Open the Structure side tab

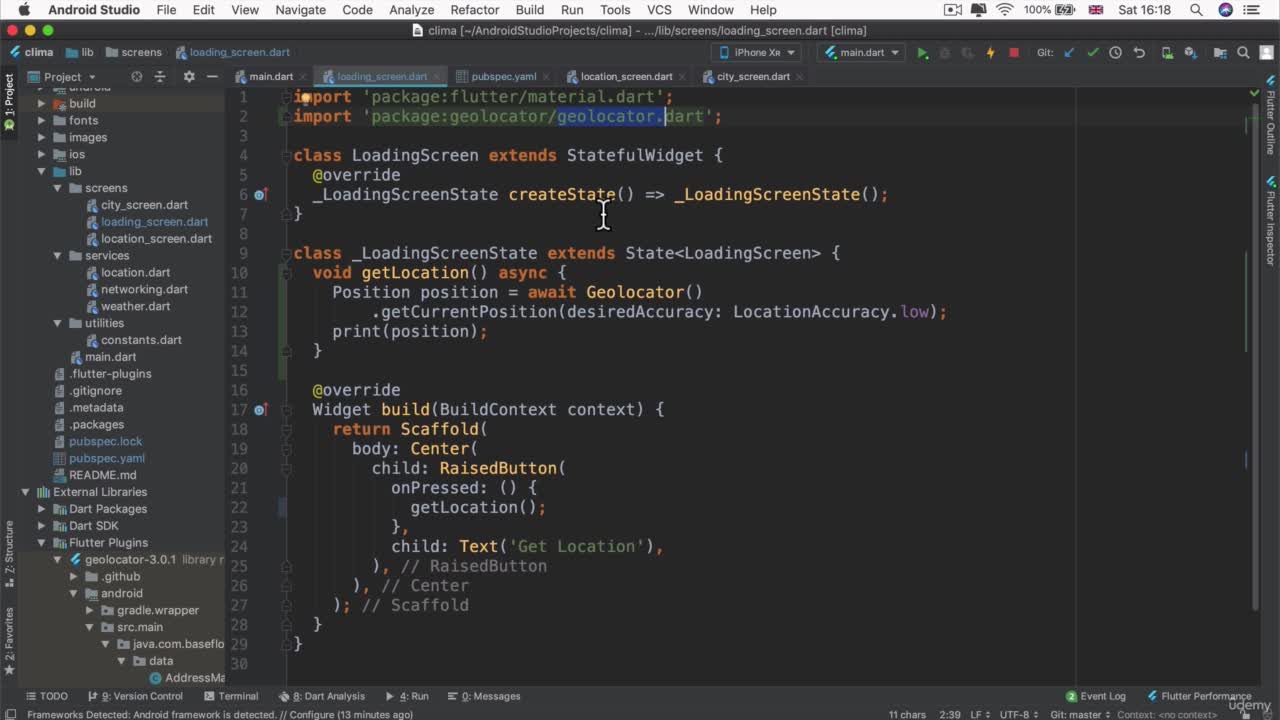[x=9, y=551]
